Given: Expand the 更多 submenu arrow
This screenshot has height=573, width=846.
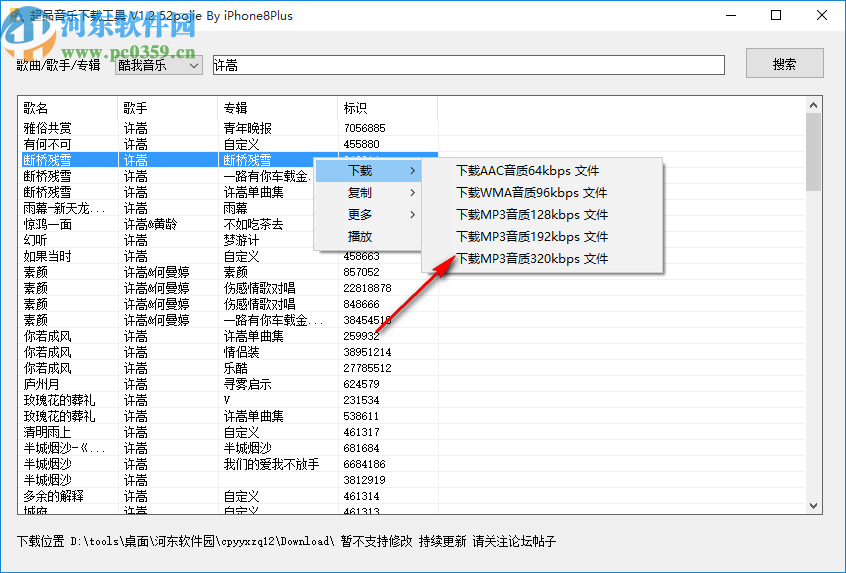Looking at the screenshot, I should pyautogui.click(x=412, y=215).
